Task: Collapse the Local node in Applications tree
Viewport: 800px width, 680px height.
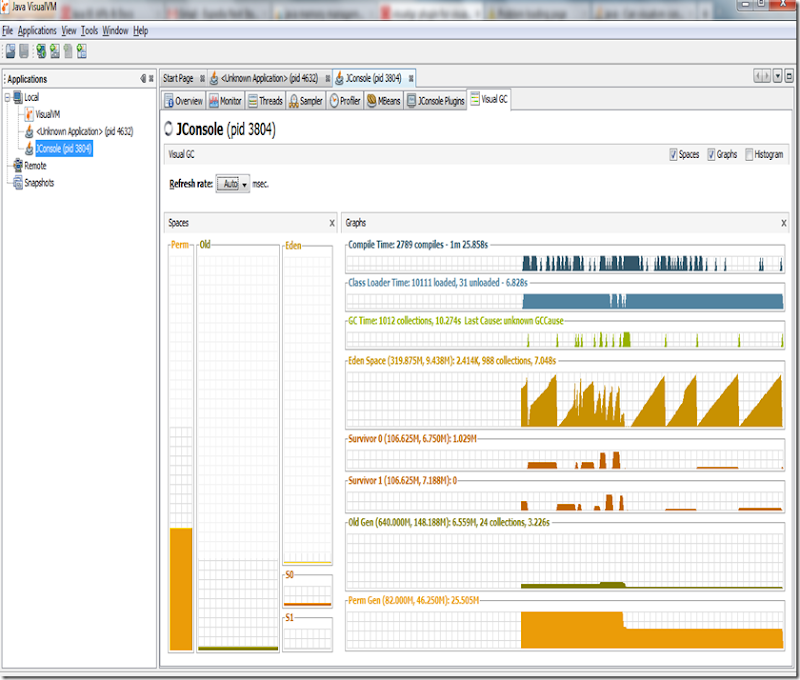Action: (7, 97)
